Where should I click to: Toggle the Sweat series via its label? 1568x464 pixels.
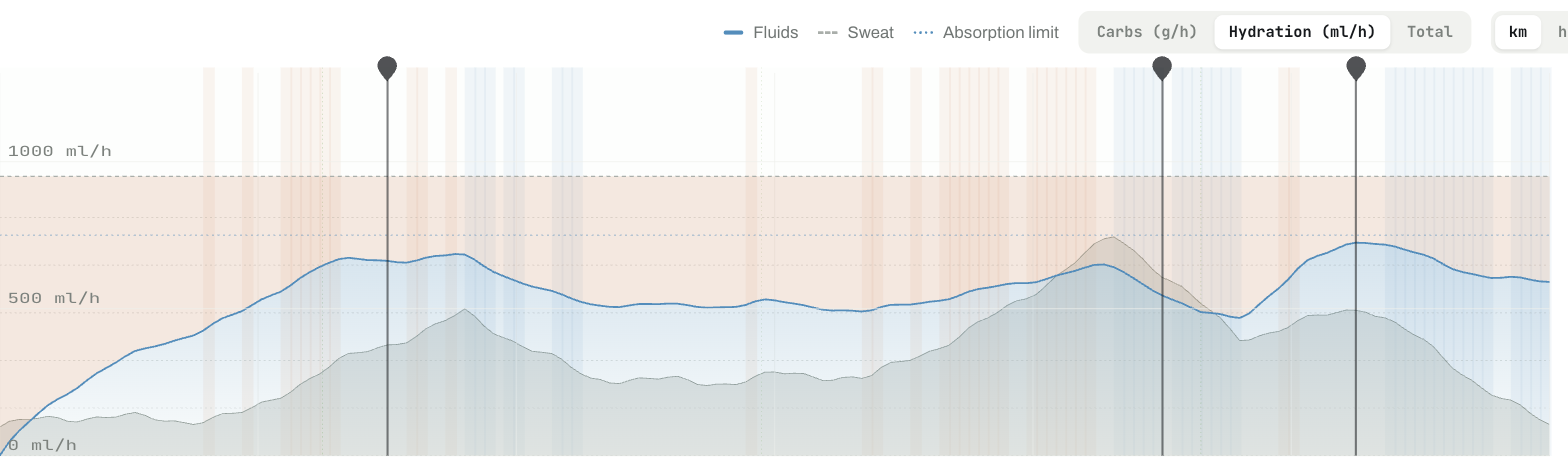[871, 32]
